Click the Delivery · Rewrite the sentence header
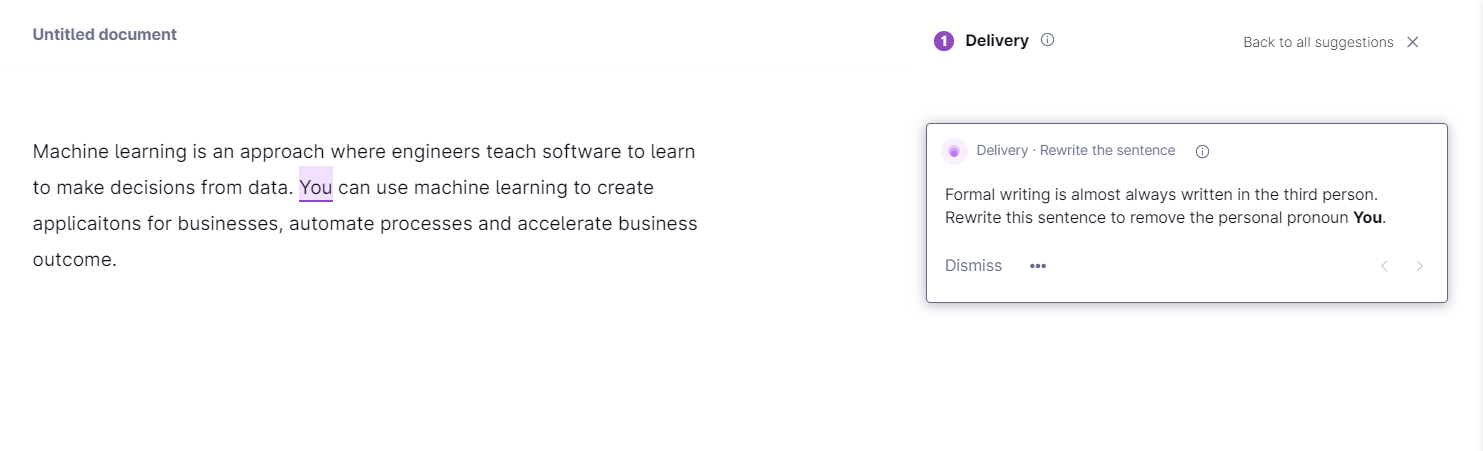Screen dimensions: 1483x451 point(1076,151)
